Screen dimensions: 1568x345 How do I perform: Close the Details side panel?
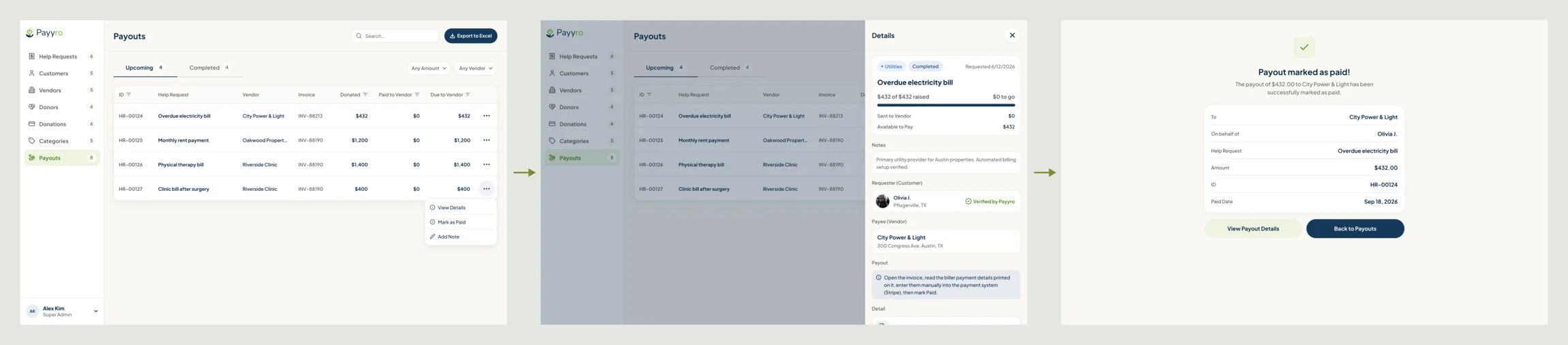[1012, 35]
